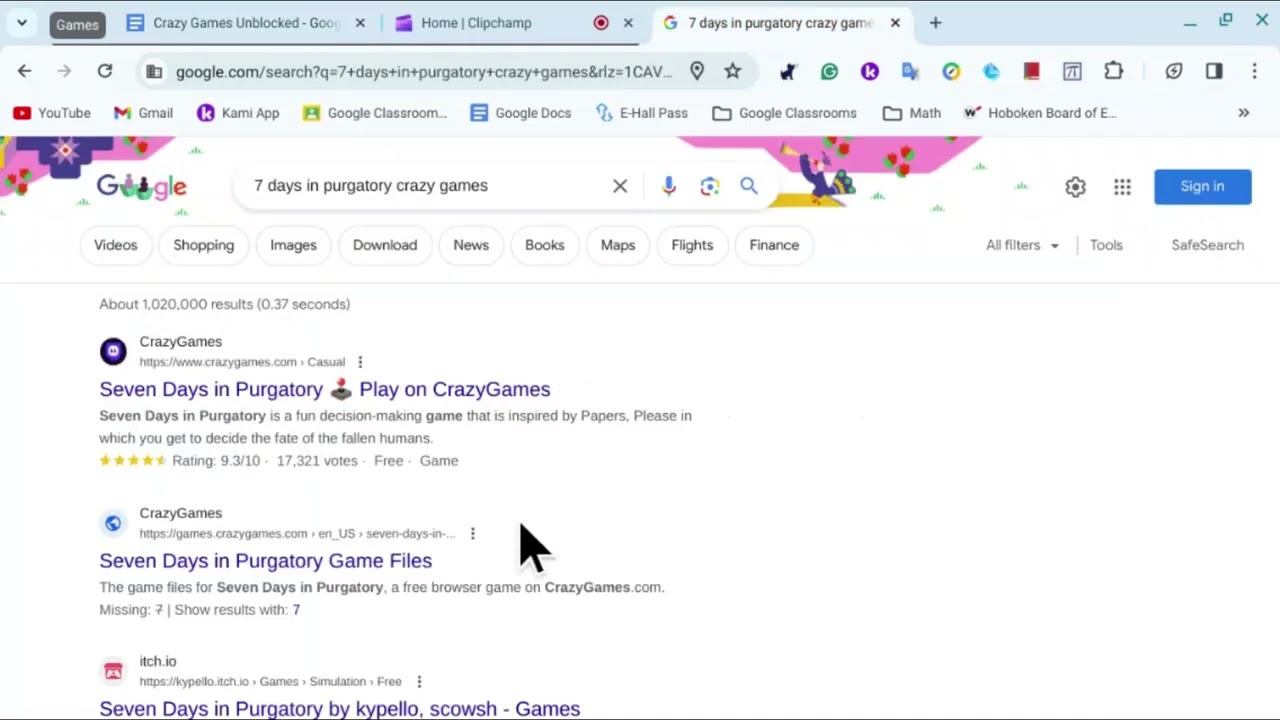Viewport: 1280px width, 720px height.
Task: Open the Tools option
Action: pyautogui.click(x=1106, y=245)
